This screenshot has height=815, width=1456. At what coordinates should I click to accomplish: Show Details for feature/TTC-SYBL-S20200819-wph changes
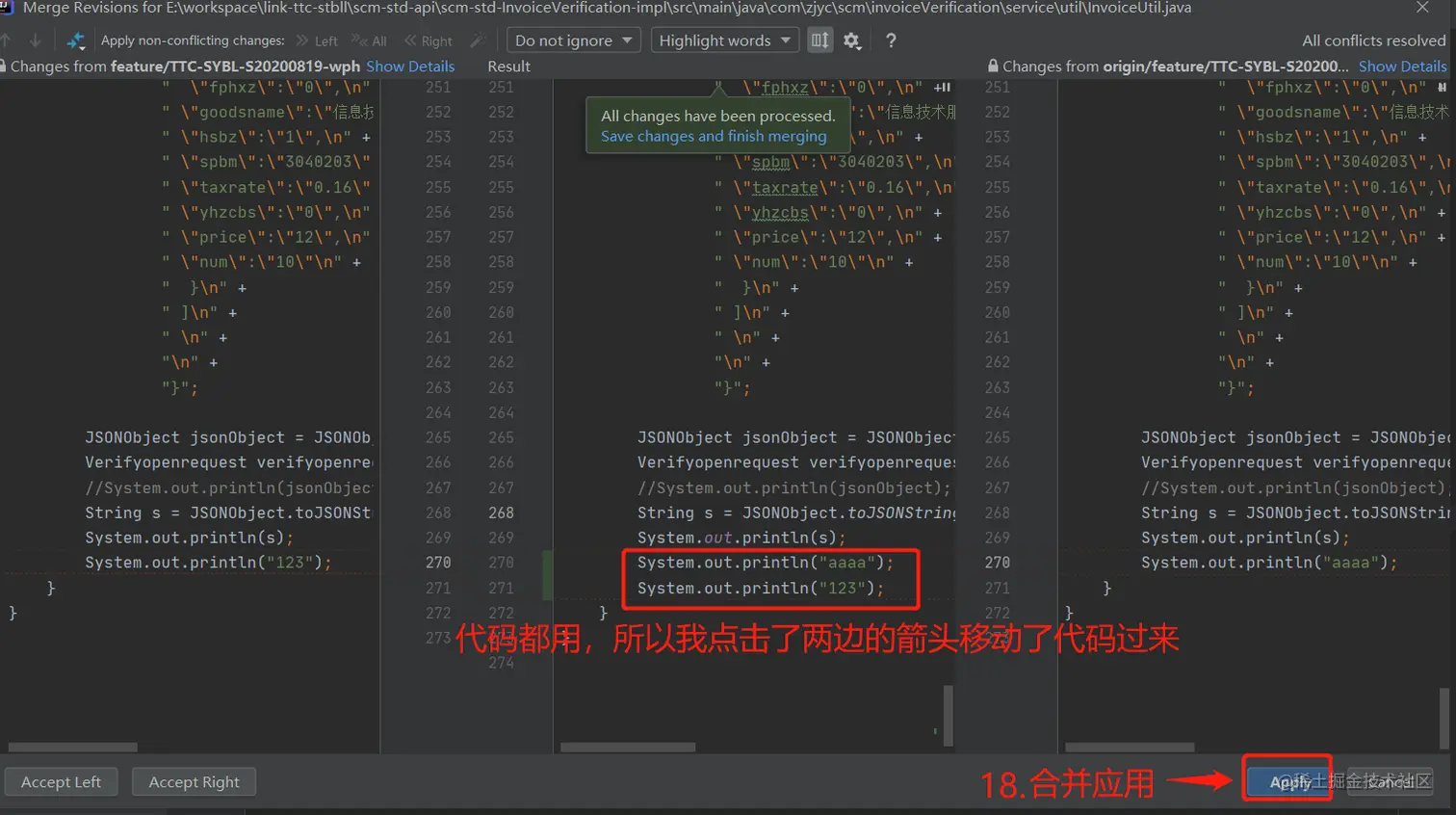coord(410,66)
